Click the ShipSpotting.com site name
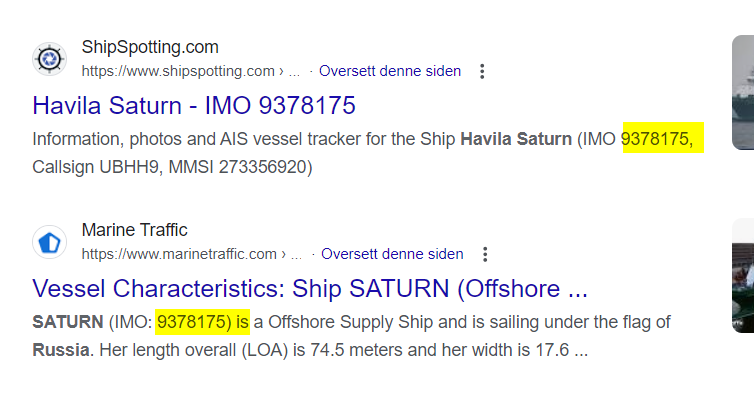The height and width of the screenshot is (395, 754). point(150,47)
